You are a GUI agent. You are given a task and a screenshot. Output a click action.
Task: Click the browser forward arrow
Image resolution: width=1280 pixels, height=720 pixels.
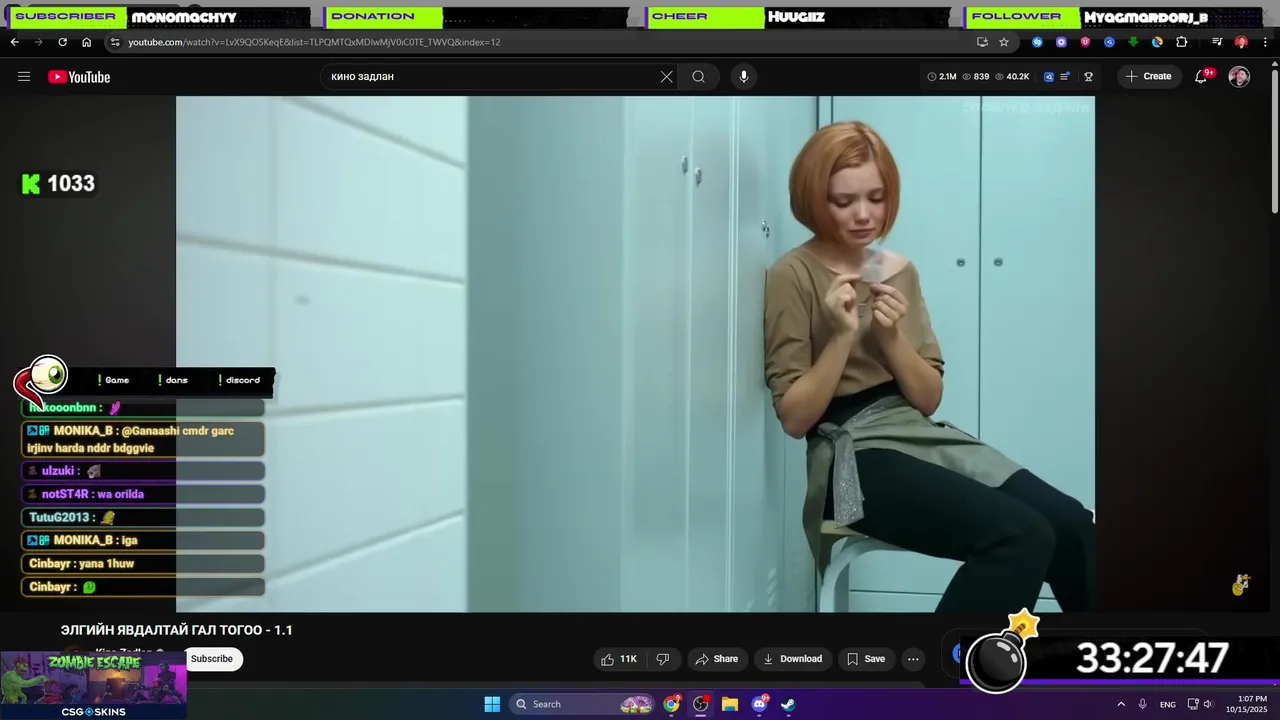(38, 42)
